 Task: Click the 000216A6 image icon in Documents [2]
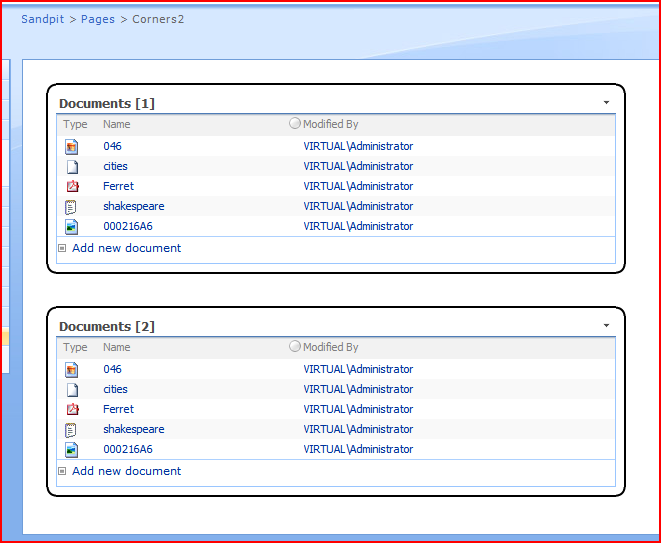tap(71, 450)
